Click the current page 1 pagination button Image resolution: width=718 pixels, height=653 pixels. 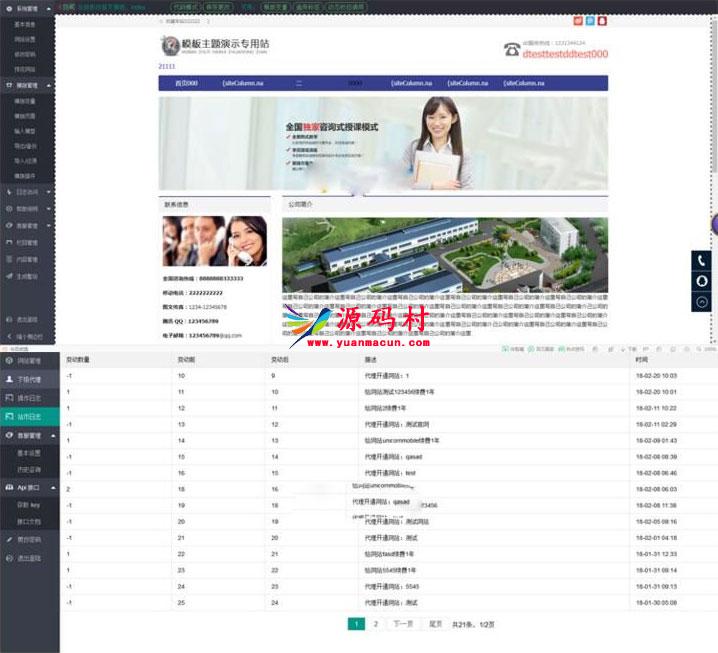(356, 624)
